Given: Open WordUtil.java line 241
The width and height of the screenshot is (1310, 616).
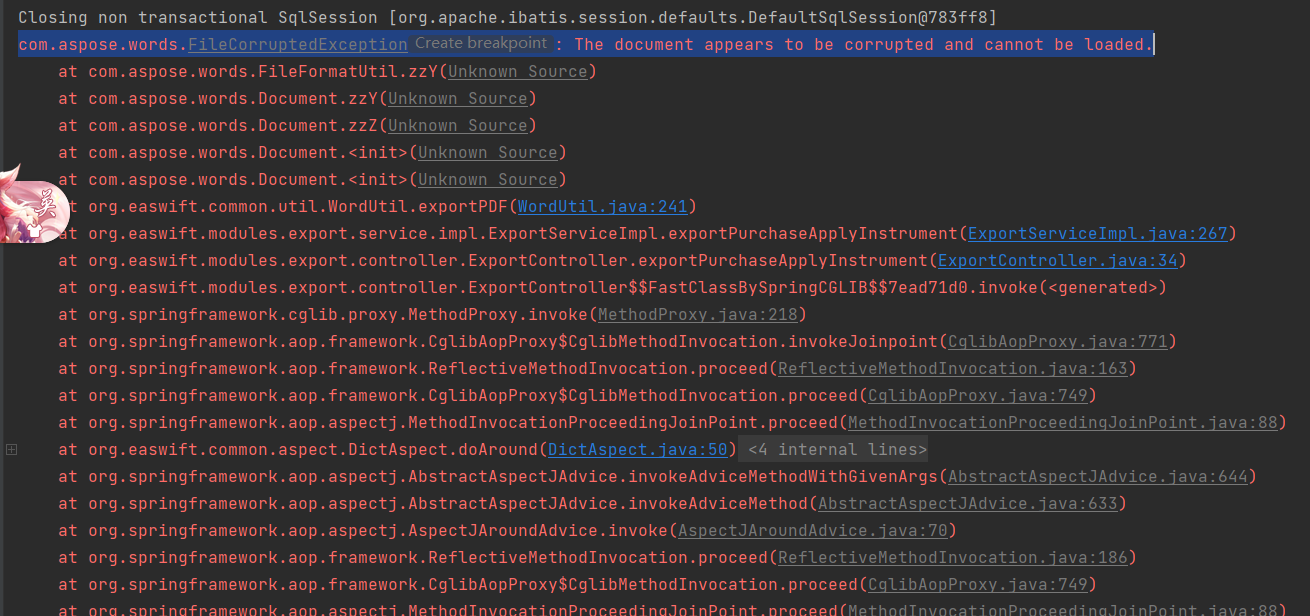Looking at the screenshot, I should (602, 206).
